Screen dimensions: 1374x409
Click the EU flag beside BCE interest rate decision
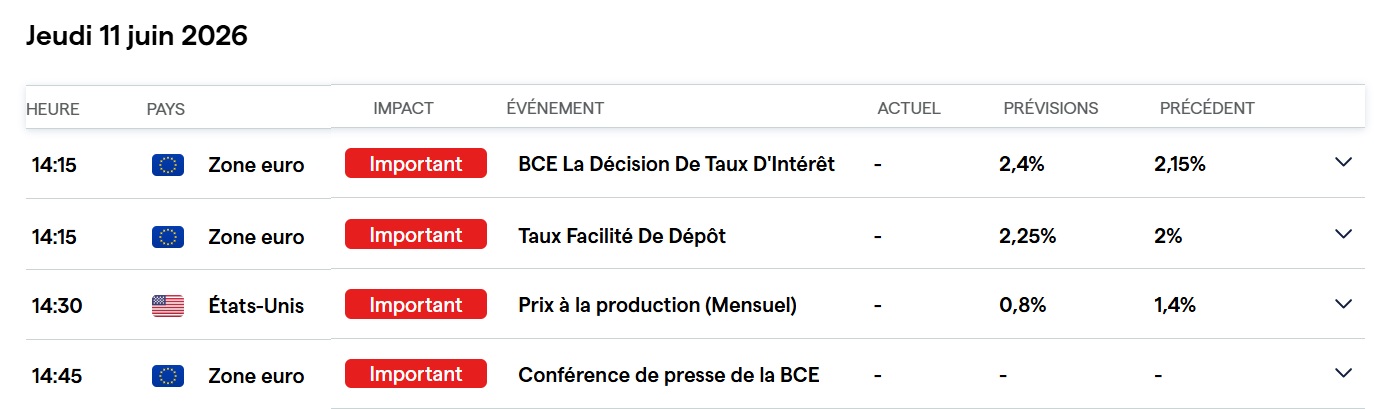(167, 165)
